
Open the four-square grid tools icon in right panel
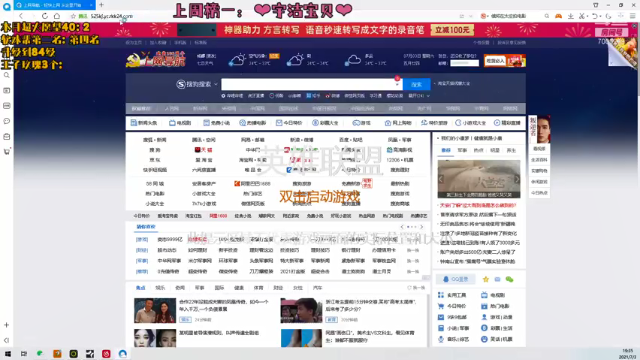tap(441, 295)
